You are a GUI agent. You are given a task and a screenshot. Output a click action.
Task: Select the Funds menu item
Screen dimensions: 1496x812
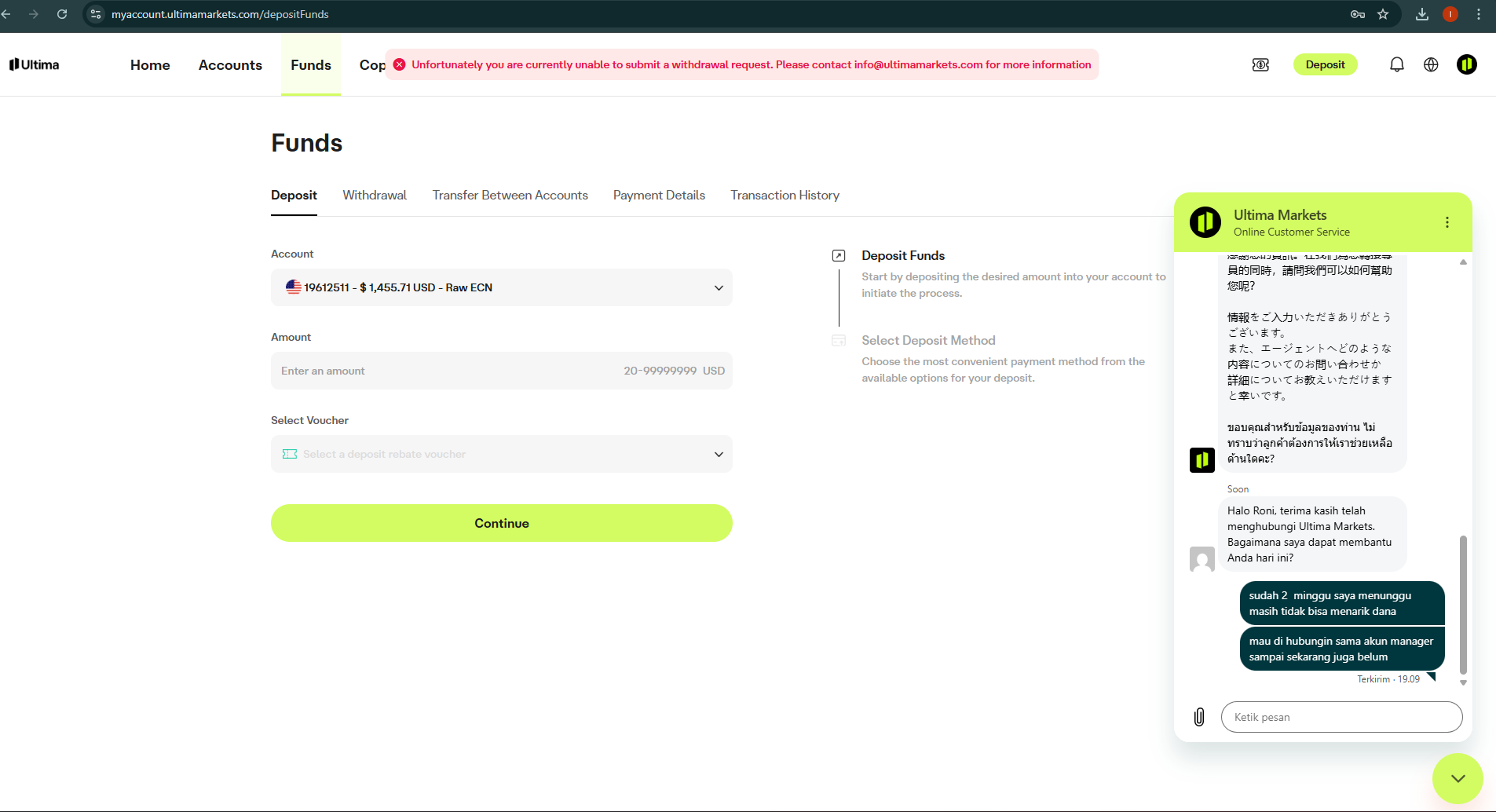click(311, 64)
